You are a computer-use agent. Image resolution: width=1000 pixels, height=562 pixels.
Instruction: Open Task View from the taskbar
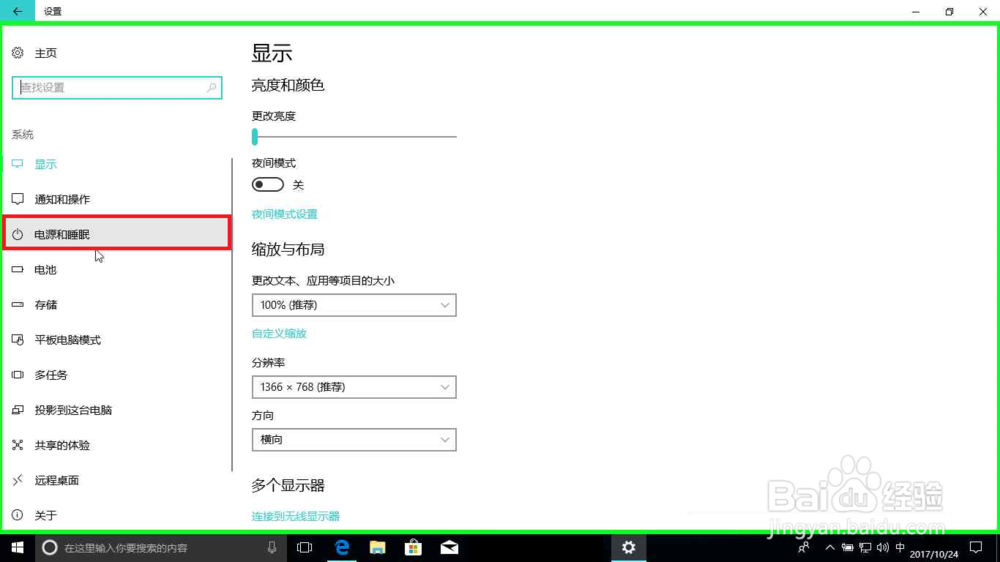point(305,547)
